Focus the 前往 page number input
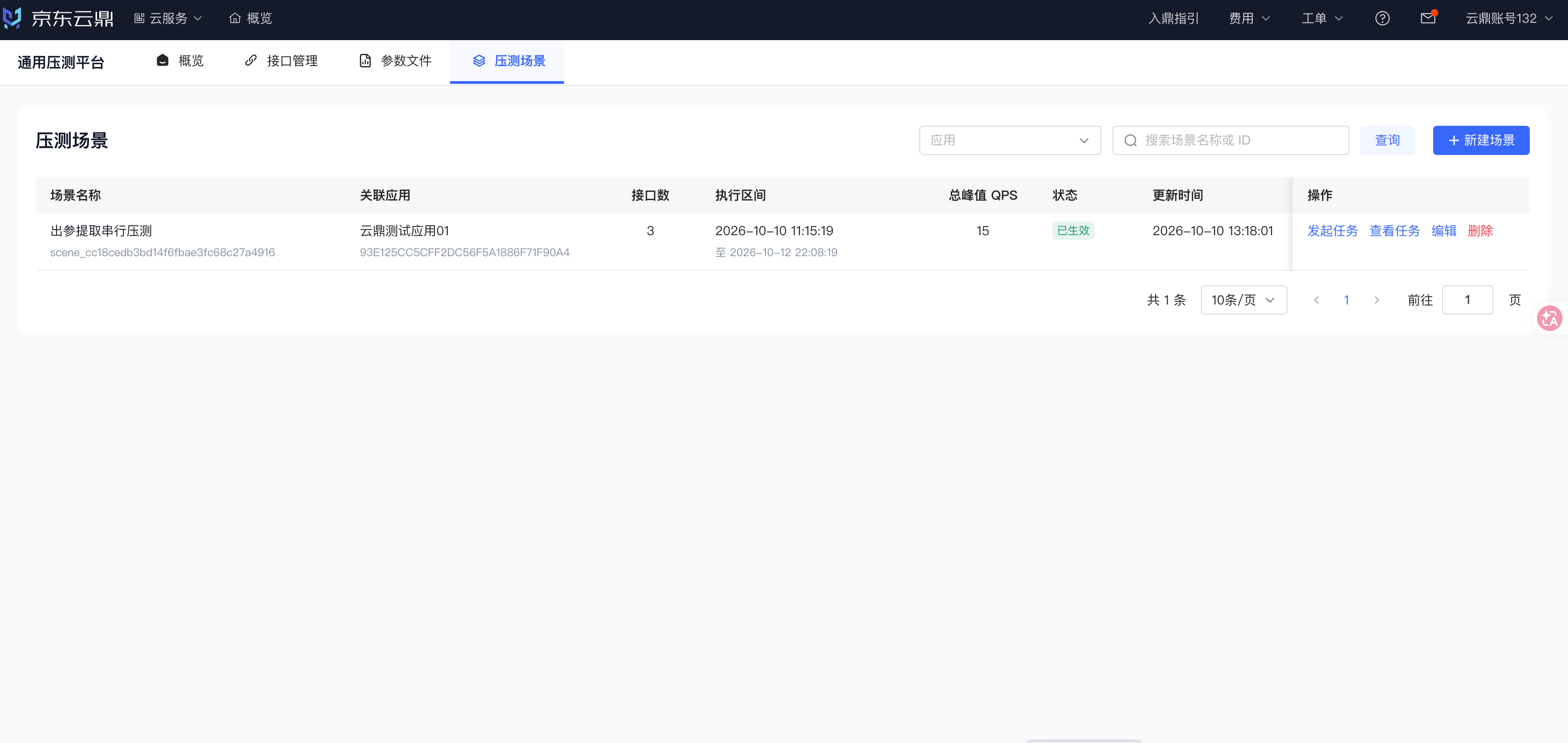 point(1468,300)
